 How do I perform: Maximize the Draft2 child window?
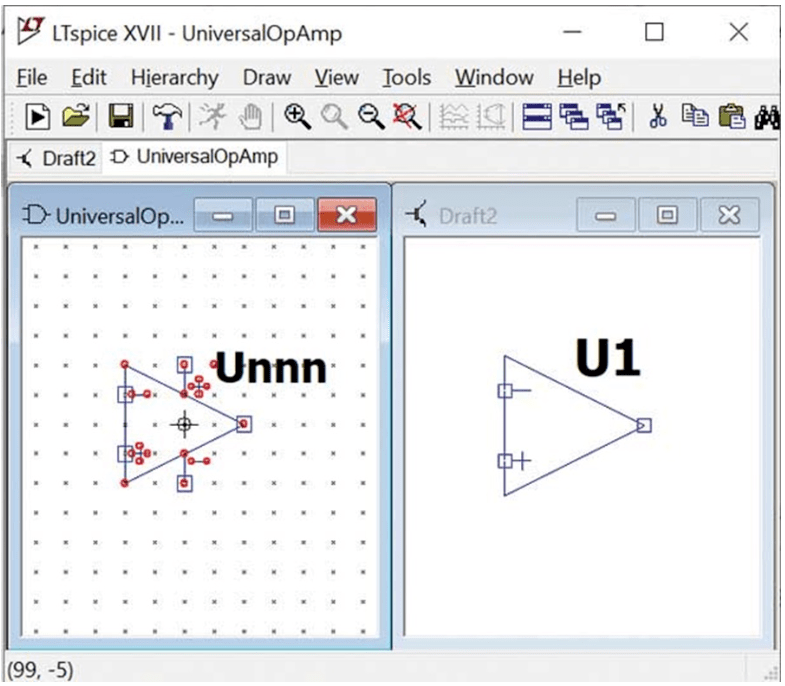tap(667, 215)
